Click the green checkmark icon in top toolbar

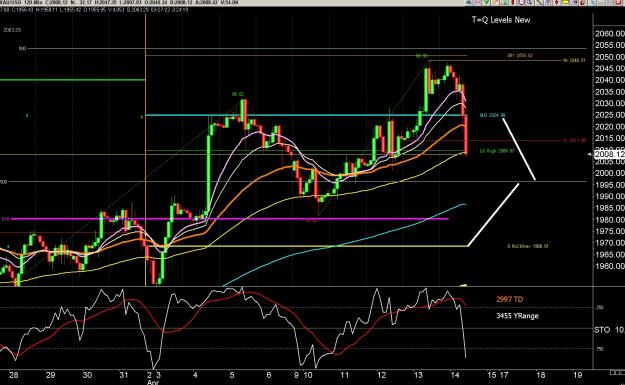pos(486,2)
